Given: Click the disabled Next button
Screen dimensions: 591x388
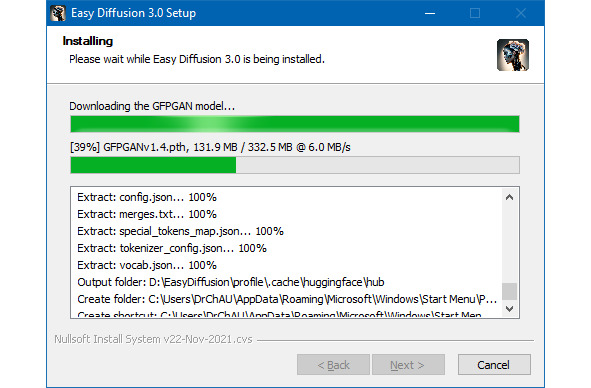Looking at the screenshot, I should [x=408, y=365].
